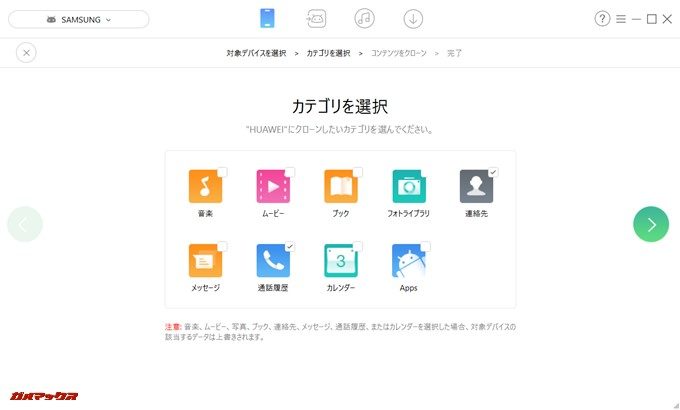Image resolution: width=680 pixels, height=410 pixels.
Task: Close the clone wizard with X button
Action: 26,53
